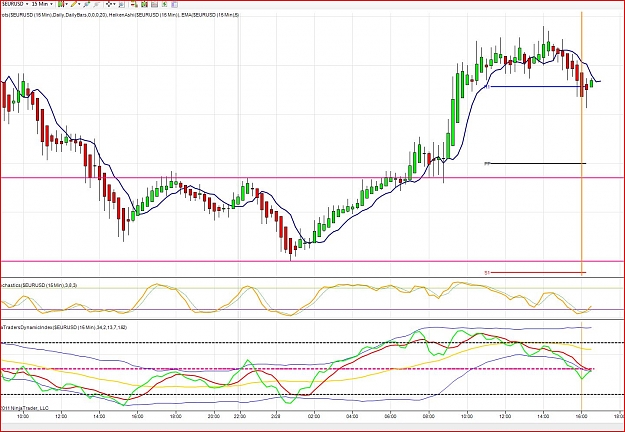Open the 15 Min interval dropdown
This screenshot has width=625, height=432.
tap(42, 4)
